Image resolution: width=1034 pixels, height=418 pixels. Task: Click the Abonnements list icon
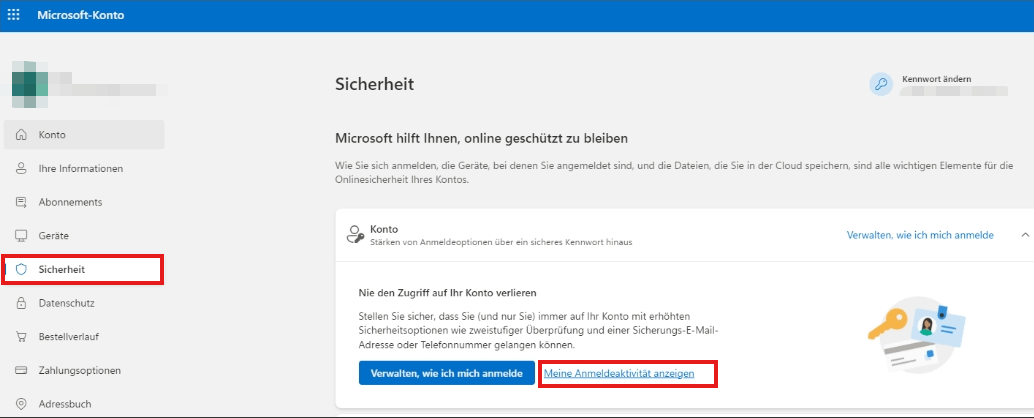(x=21, y=202)
